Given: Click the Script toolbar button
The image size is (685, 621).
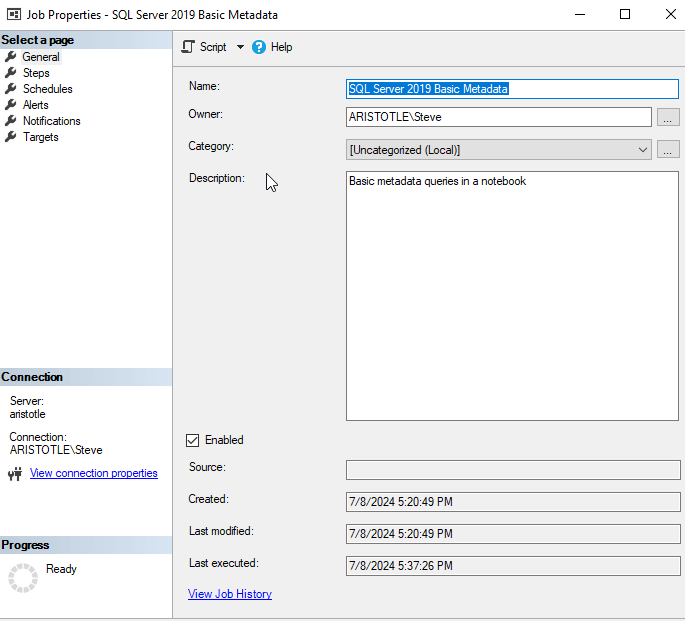Looking at the screenshot, I should point(204,47).
